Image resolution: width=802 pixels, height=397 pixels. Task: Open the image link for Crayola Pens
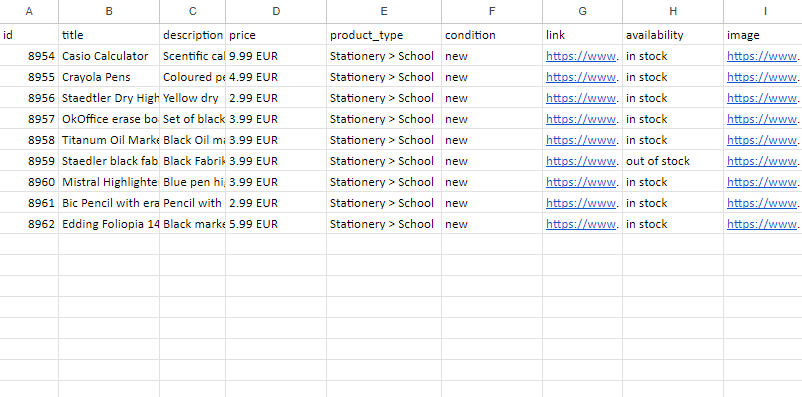point(763,77)
